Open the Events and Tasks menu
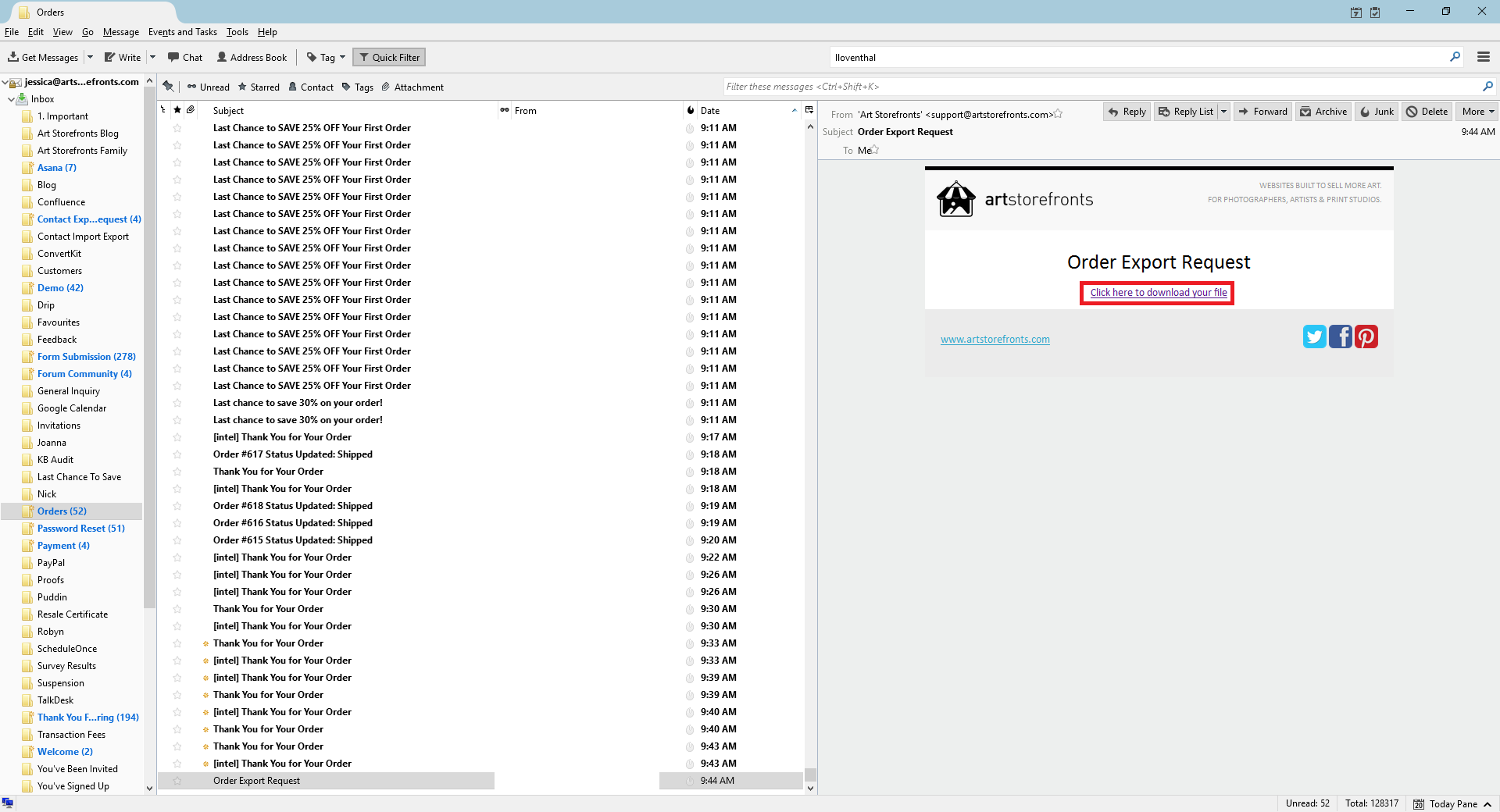The height and width of the screenshot is (812, 1500). click(182, 32)
